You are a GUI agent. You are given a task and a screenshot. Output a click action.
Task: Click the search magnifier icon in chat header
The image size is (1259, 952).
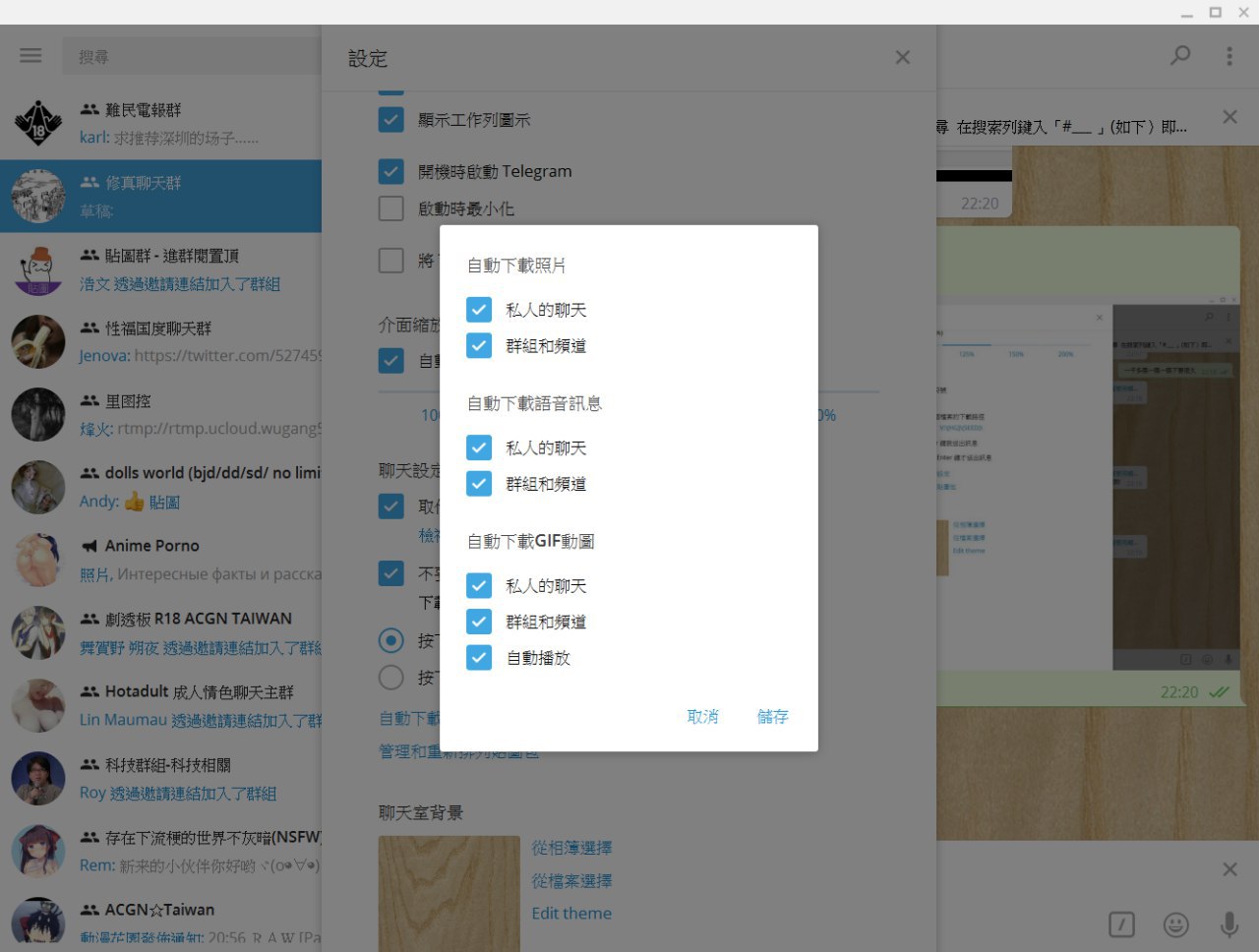point(1180,56)
